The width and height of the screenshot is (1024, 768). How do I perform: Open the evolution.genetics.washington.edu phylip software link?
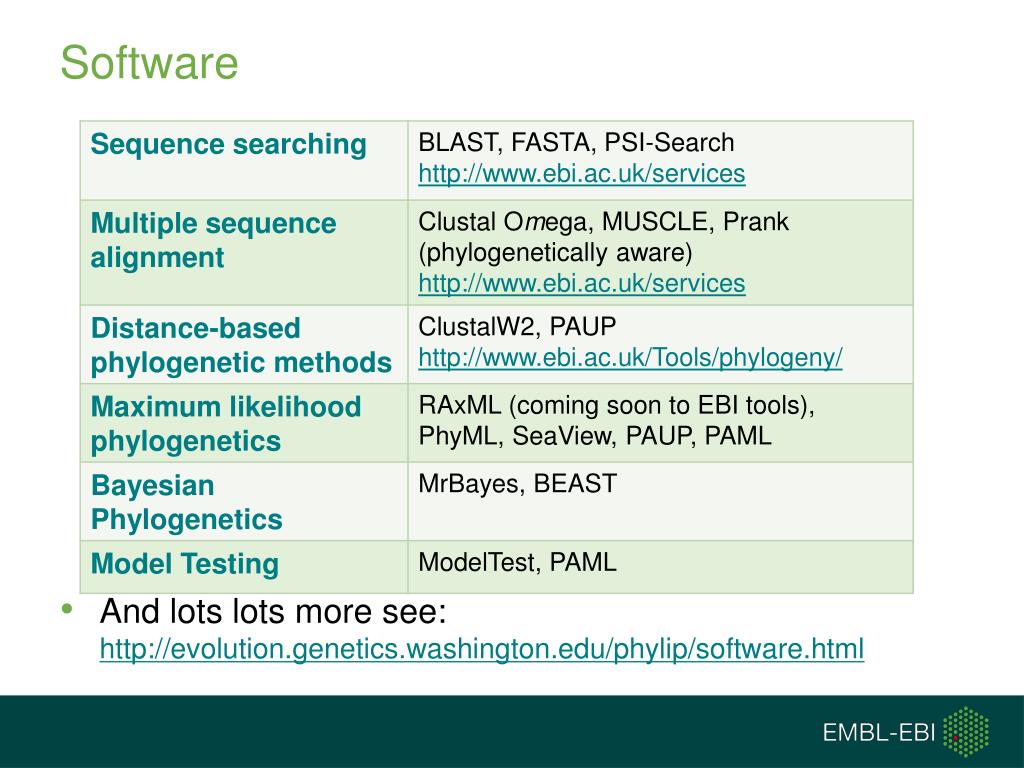pyautogui.click(x=482, y=649)
